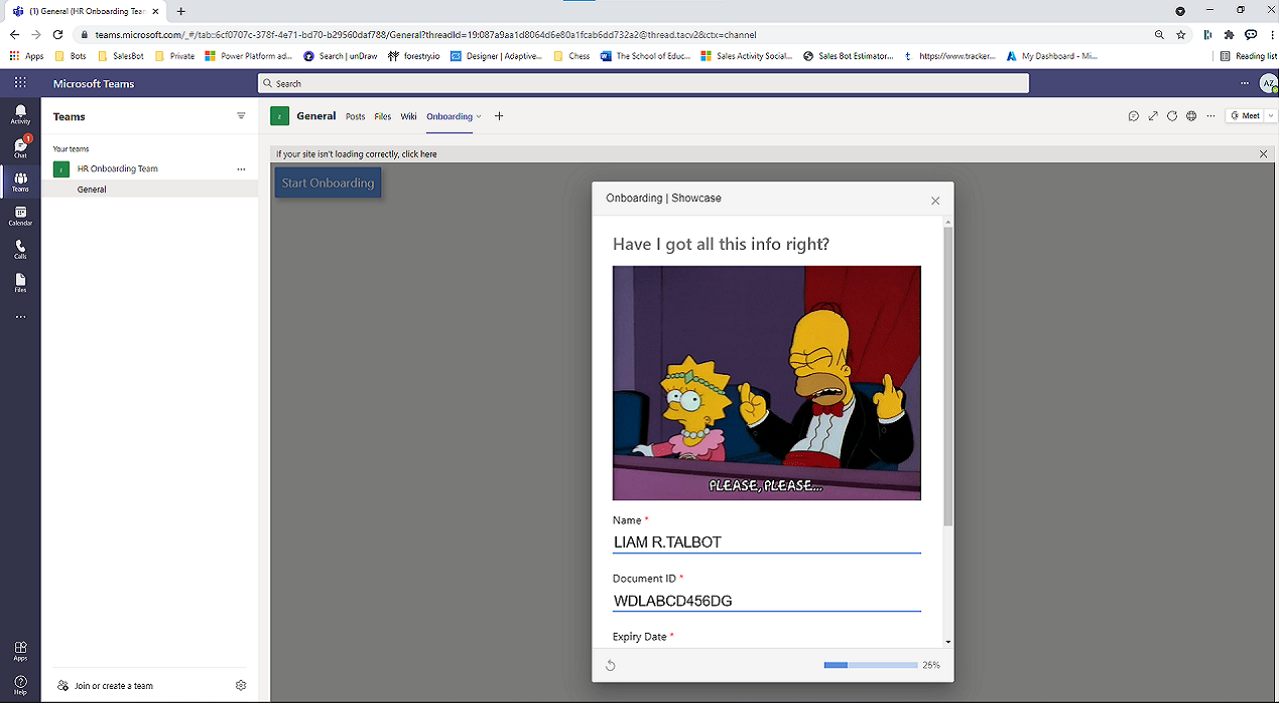The width and height of the screenshot is (1280, 720).
Task: Expand the Meet options dropdown arrow
Action: (x=1271, y=116)
